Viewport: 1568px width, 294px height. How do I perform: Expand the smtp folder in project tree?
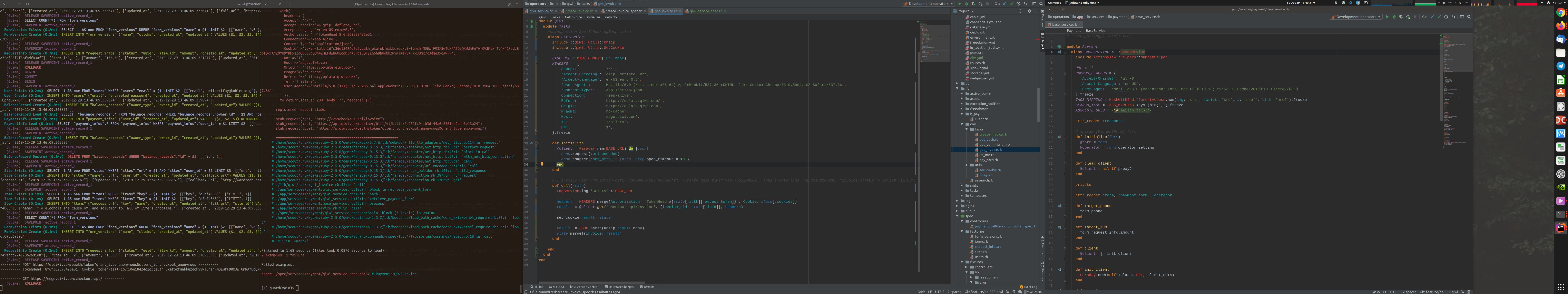coord(962,185)
